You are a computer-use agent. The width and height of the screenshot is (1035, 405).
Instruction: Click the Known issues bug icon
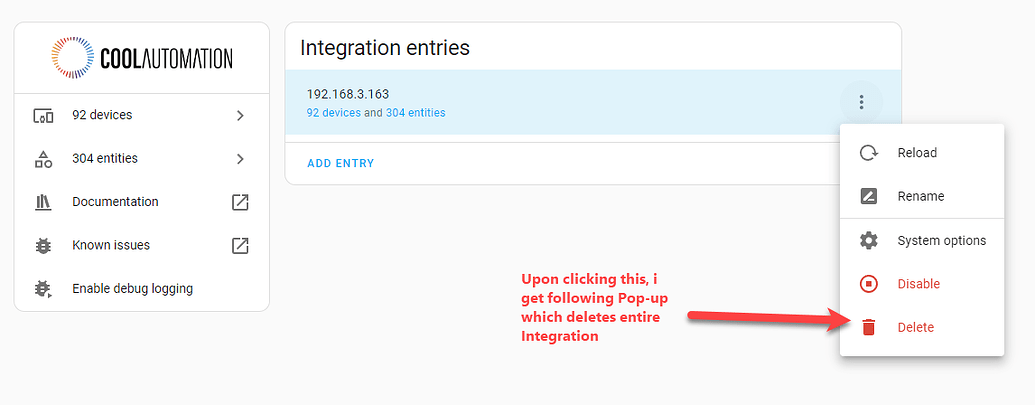coord(43,245)
